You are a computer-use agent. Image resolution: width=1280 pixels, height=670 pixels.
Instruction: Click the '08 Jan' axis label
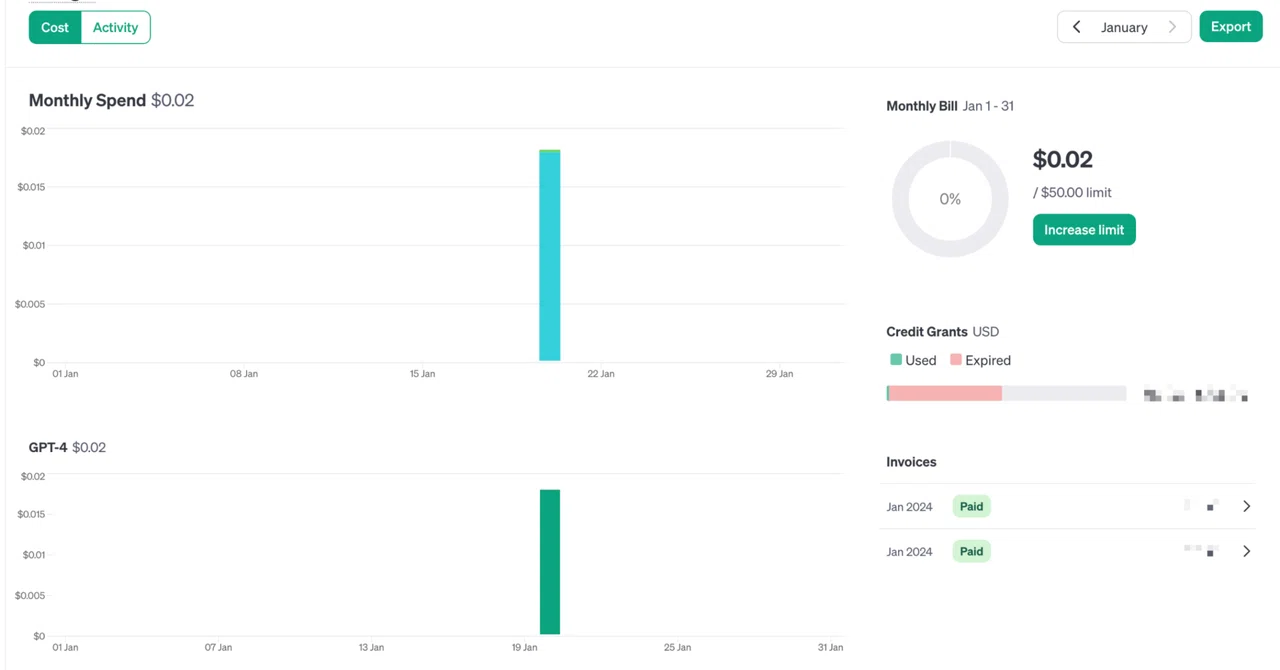(x=244, y=374)
